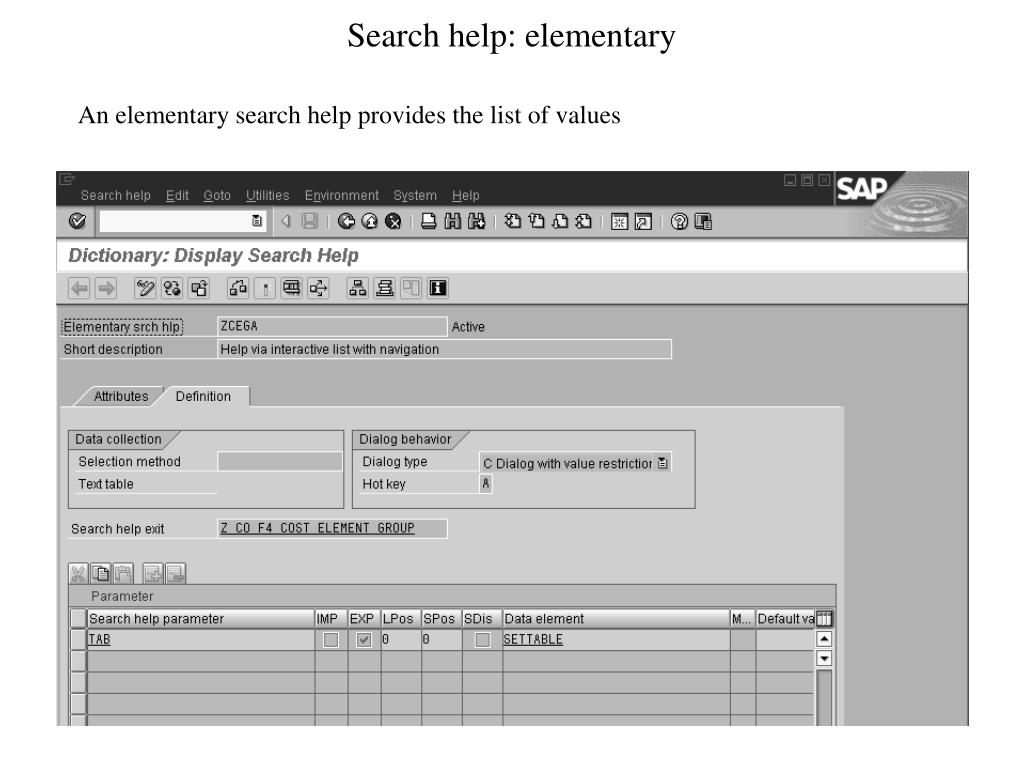Open the Edit menu
The width and height of the screenshot is (1024, 768).
(177, 195)
